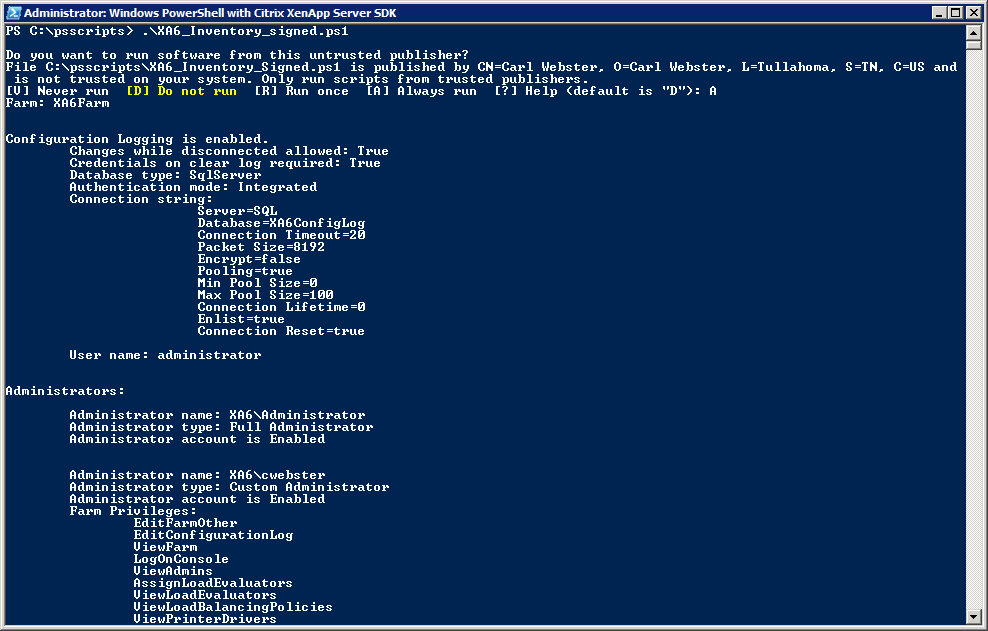988x631 pixels.
Task: Click the "[R] Run once" option text
Action: [301, 91]
